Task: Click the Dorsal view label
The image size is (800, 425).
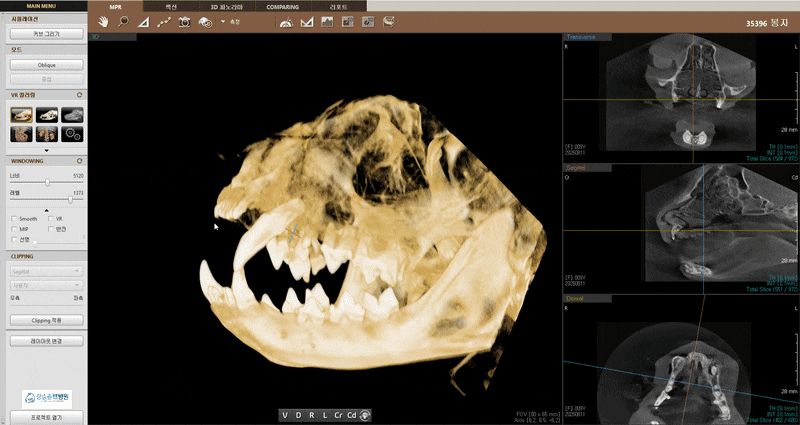Action: point(587,298)
